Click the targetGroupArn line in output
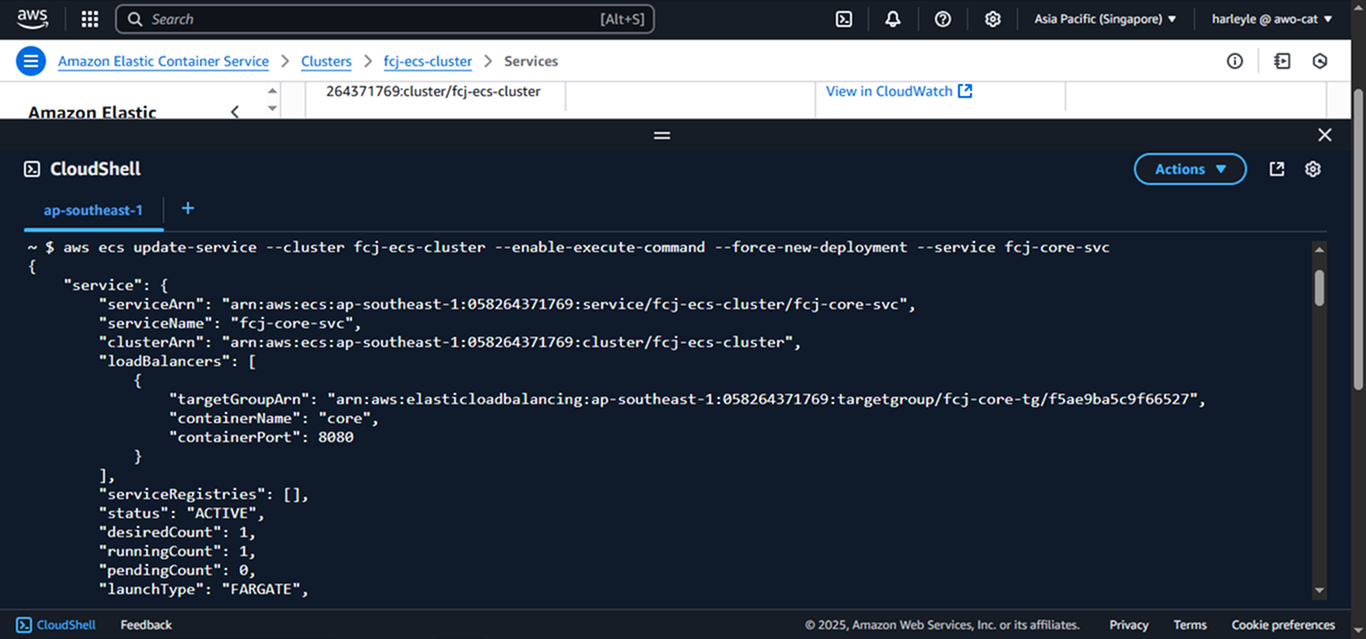The width and height of the screenshot is (1366, 639). click(x=688, y=399)
